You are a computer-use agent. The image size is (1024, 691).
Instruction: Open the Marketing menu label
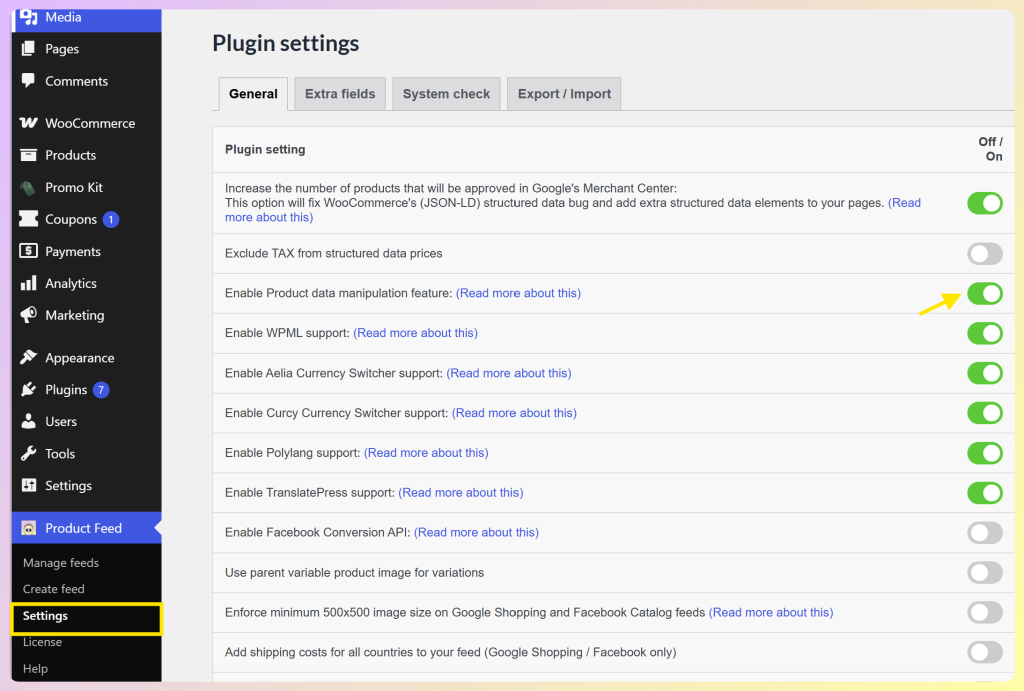[74, 315]
